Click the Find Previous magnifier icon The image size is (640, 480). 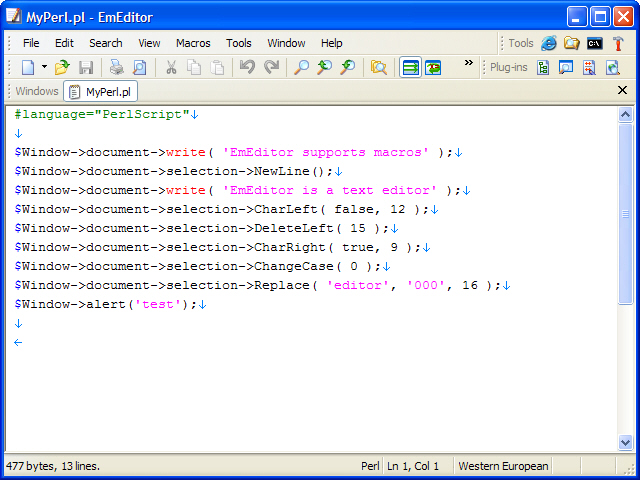click(324, 67)
